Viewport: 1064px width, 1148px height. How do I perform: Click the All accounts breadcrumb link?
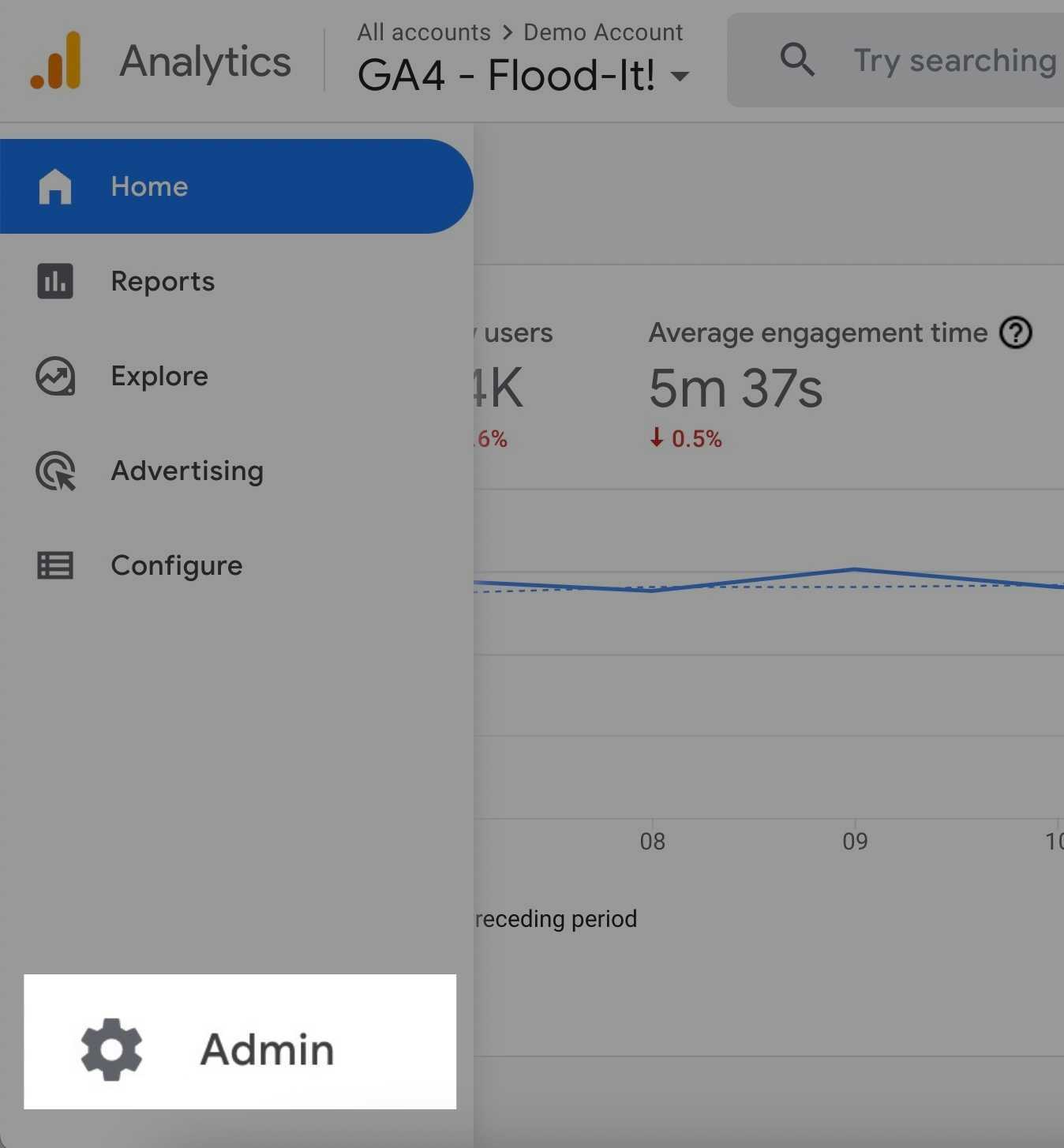(424, 32)
